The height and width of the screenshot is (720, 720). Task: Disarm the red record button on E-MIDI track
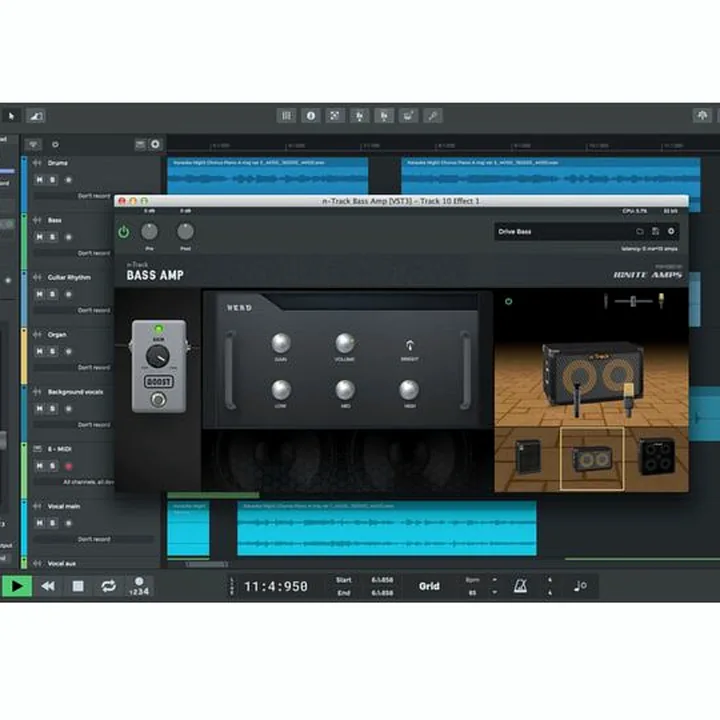point(68,467)
